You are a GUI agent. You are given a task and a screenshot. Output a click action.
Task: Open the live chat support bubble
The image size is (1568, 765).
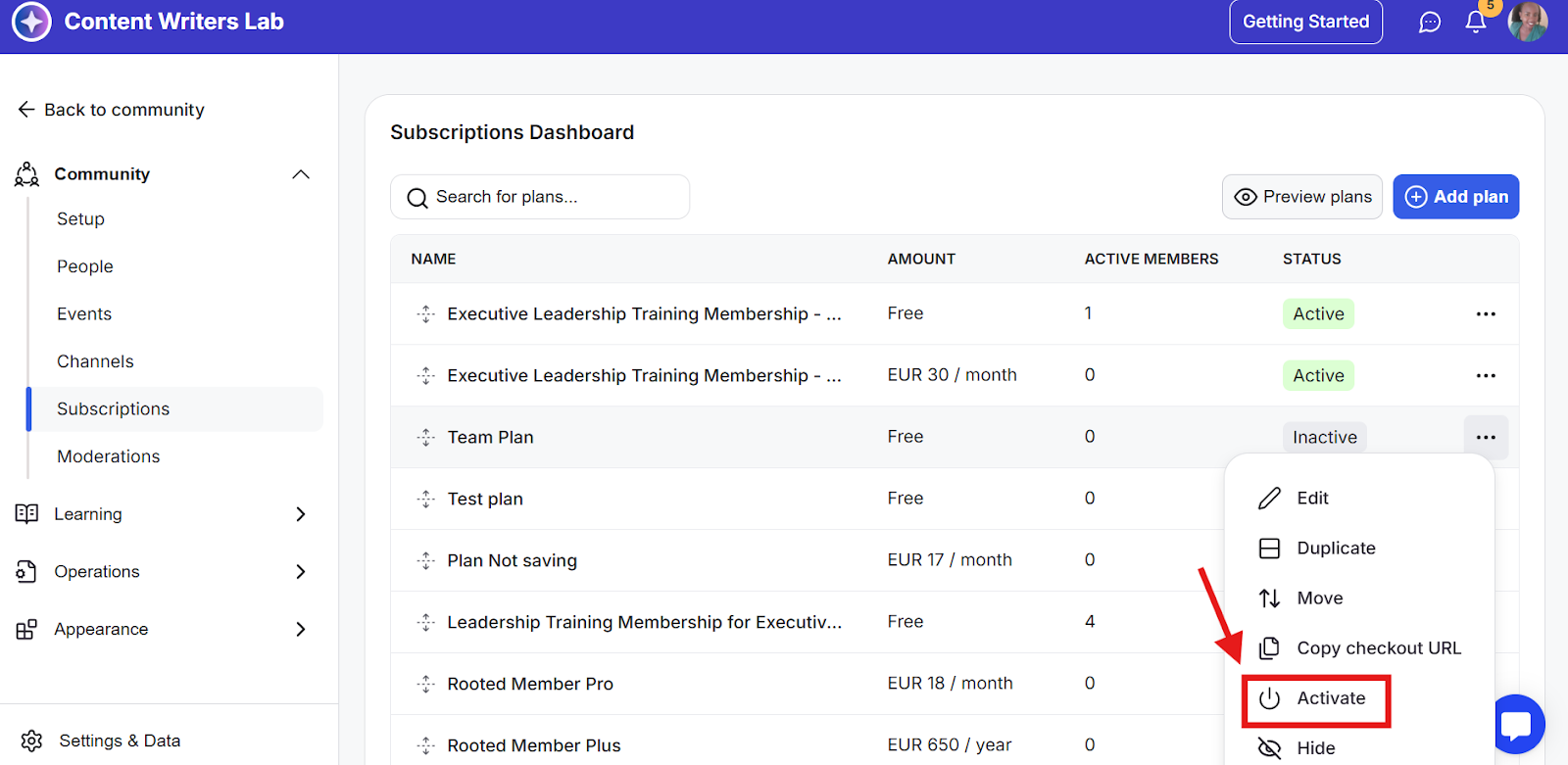(x=1518, y=724)
